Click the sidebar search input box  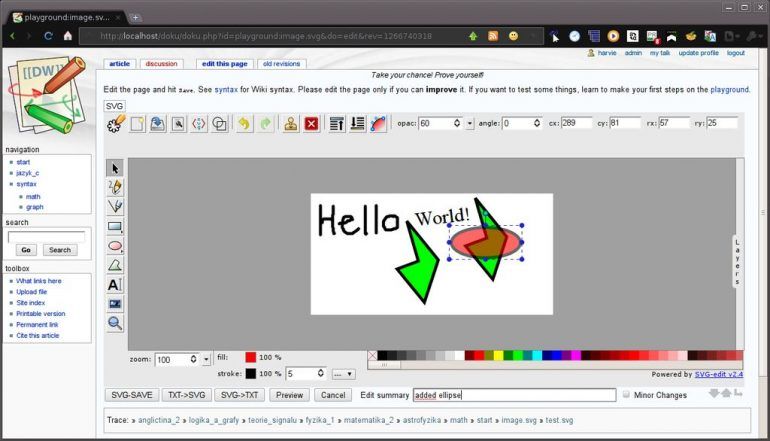(47, 237)
